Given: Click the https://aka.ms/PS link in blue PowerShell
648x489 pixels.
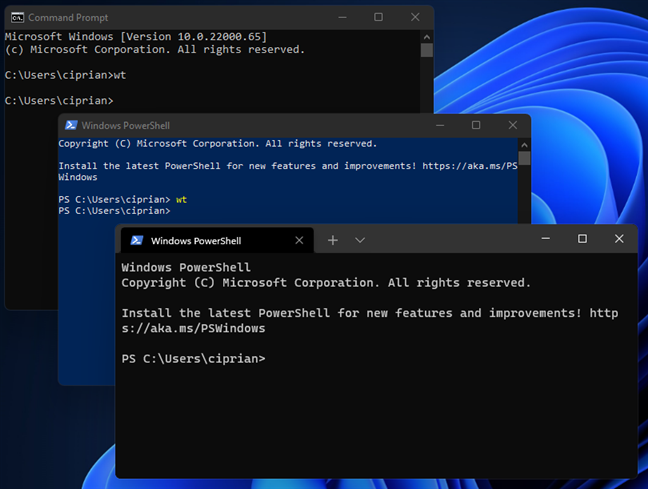Looking at the screenshot, I should click(470, 166).
